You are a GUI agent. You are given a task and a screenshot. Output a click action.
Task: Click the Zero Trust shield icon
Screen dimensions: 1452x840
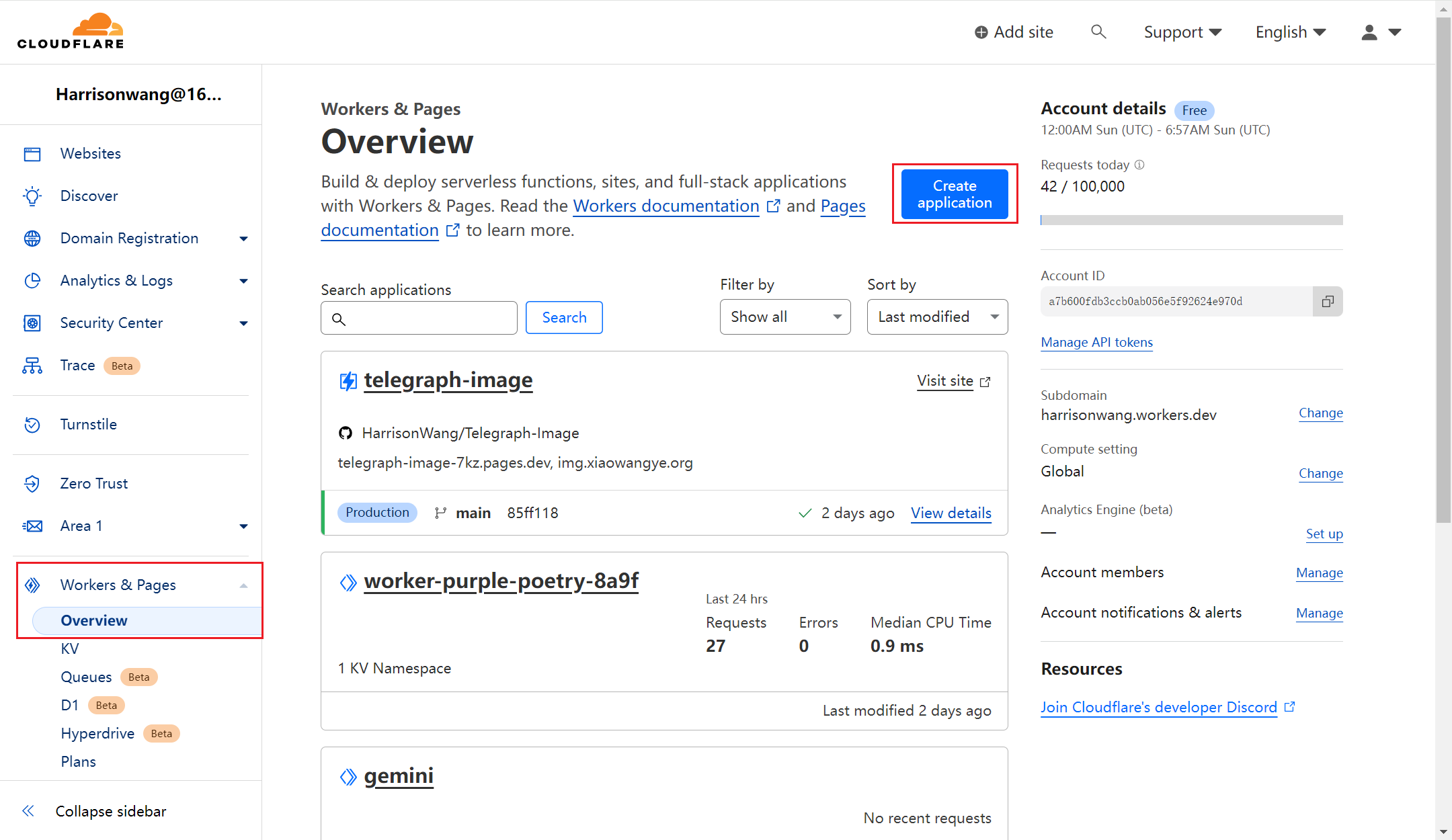(x=32, y=484)
